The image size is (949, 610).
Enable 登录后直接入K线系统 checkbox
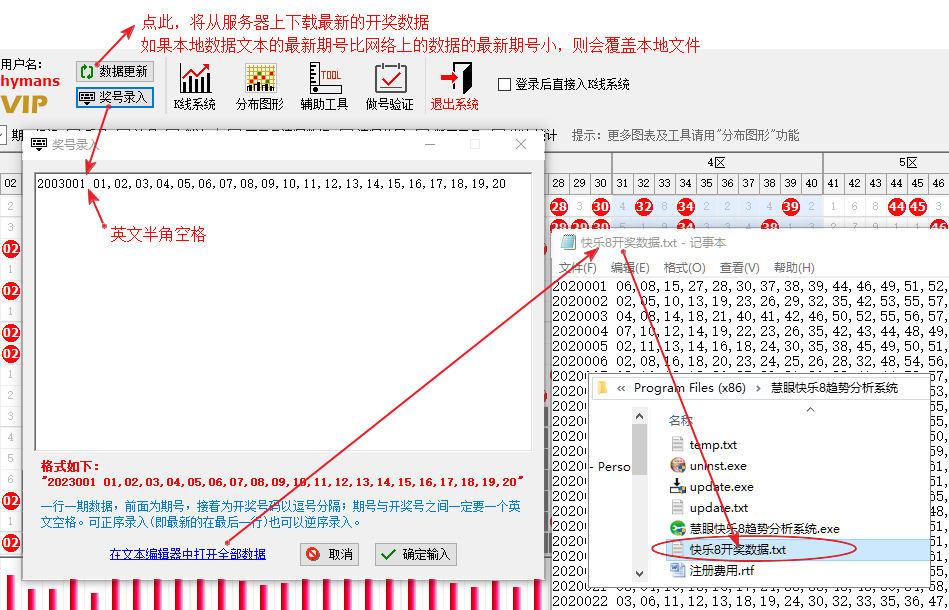pyautogui.click(x=505, y=85)
